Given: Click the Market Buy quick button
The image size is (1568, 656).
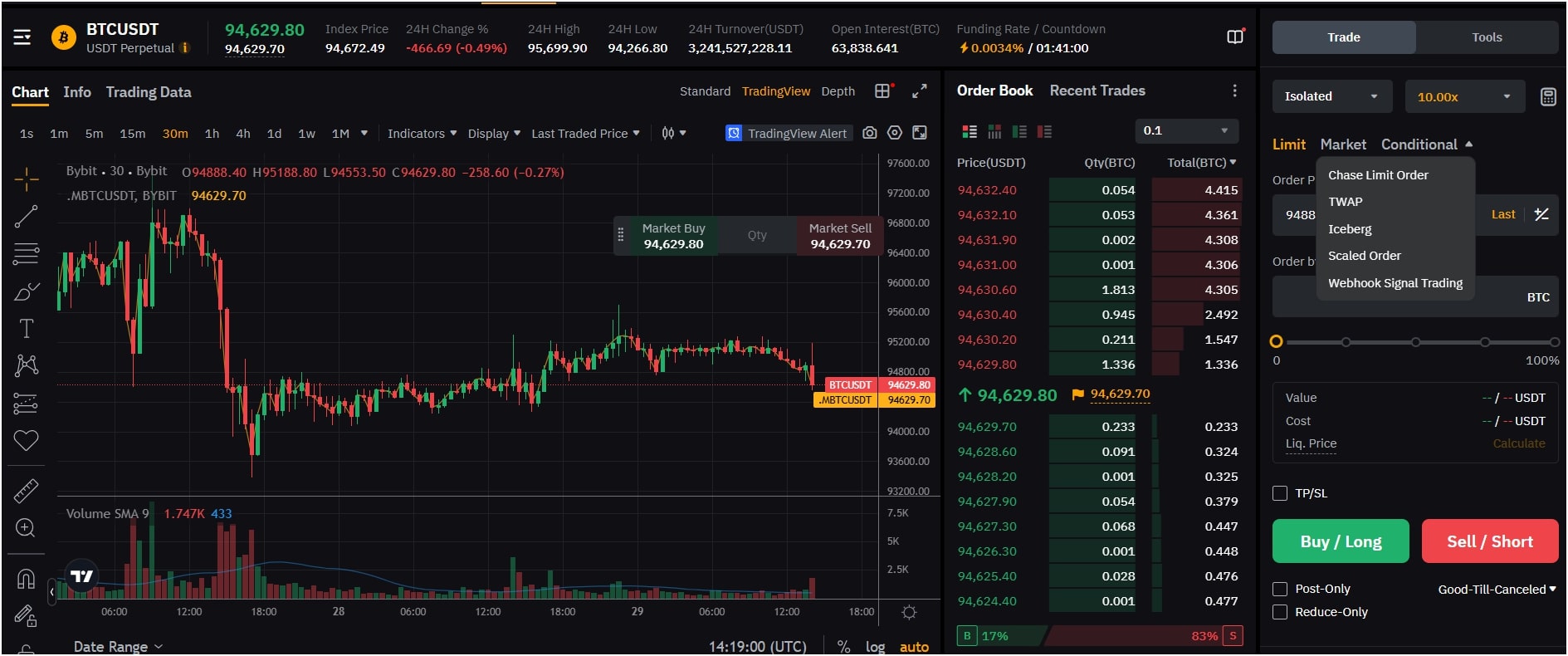Looking at the screenshot, I should [x=673, y=236].
